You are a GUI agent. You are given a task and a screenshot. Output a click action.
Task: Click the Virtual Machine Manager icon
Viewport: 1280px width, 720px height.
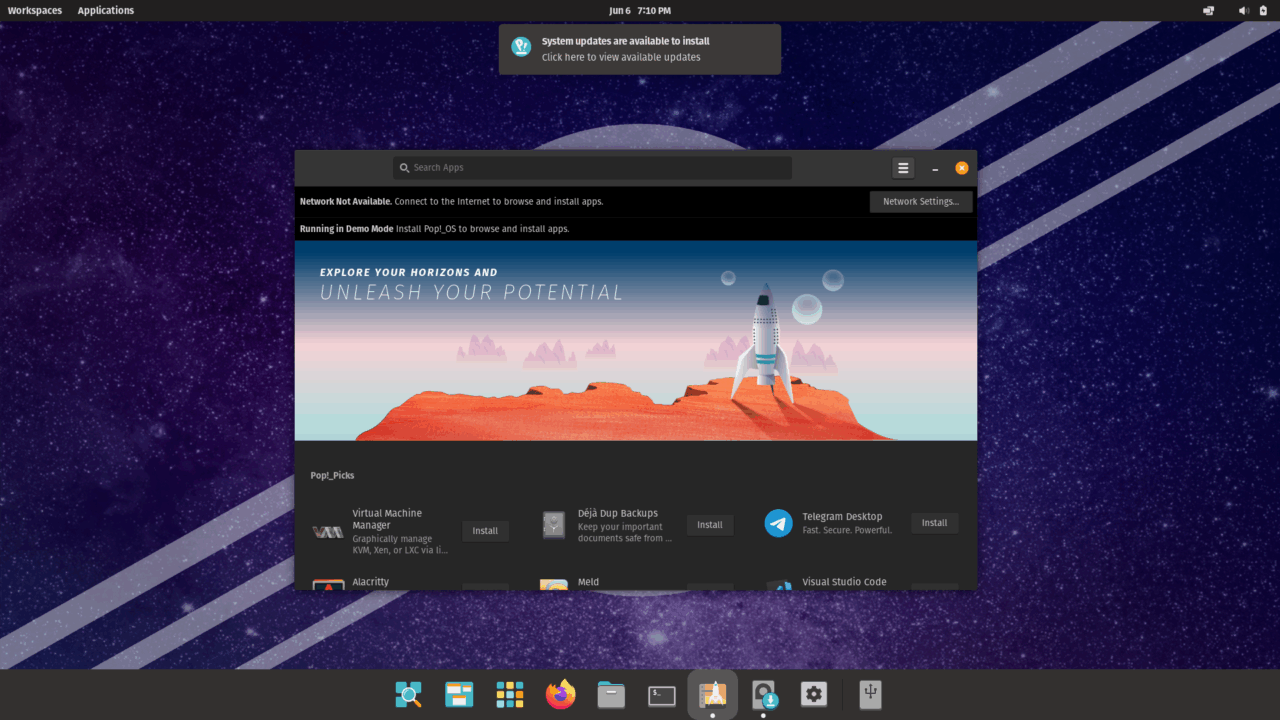[x=328, y=532]
